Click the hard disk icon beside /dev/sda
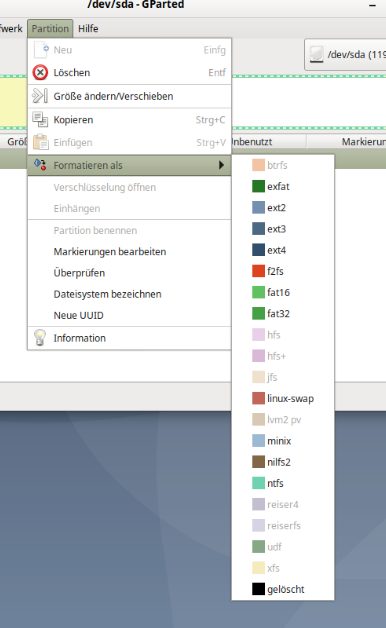This screenshot has height=628, width=386. (x=316, y=54)
